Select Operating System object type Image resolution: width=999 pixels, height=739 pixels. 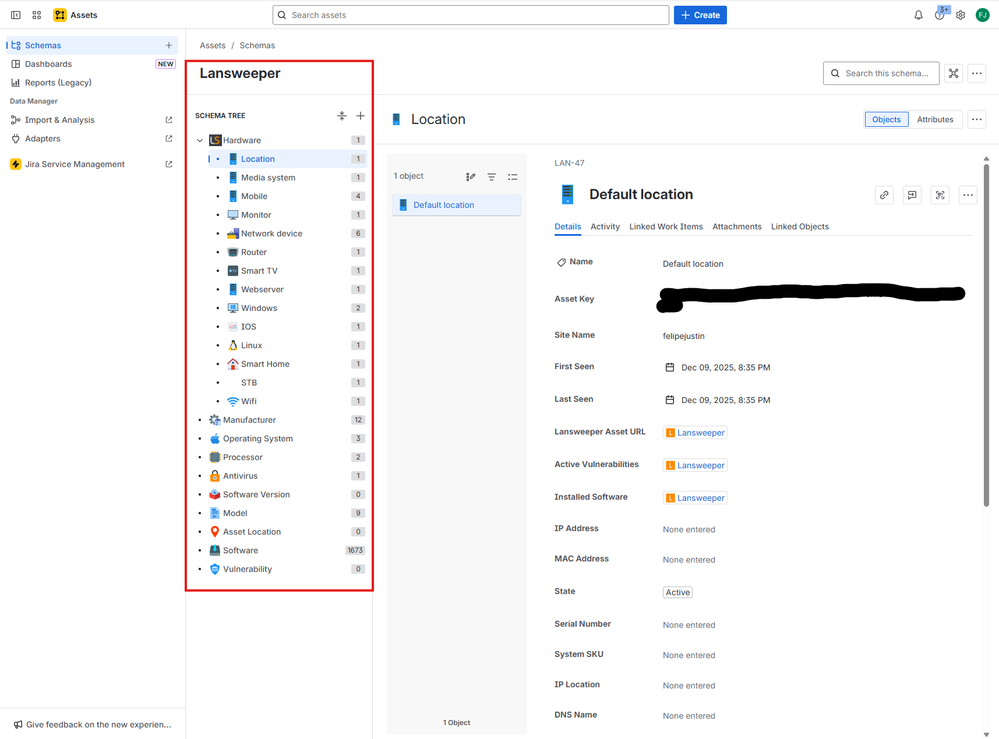click(257, 438)
